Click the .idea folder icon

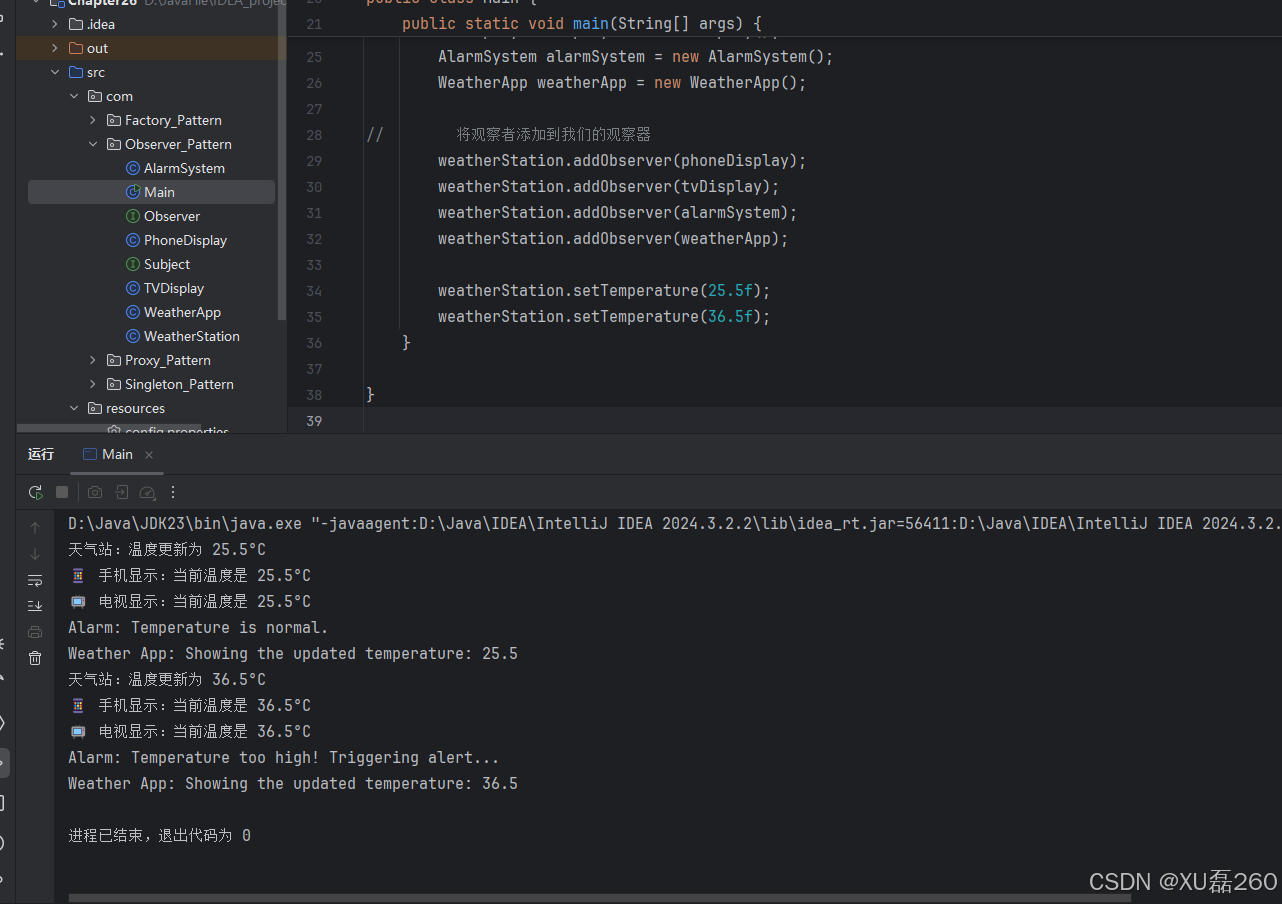[76, 24]
